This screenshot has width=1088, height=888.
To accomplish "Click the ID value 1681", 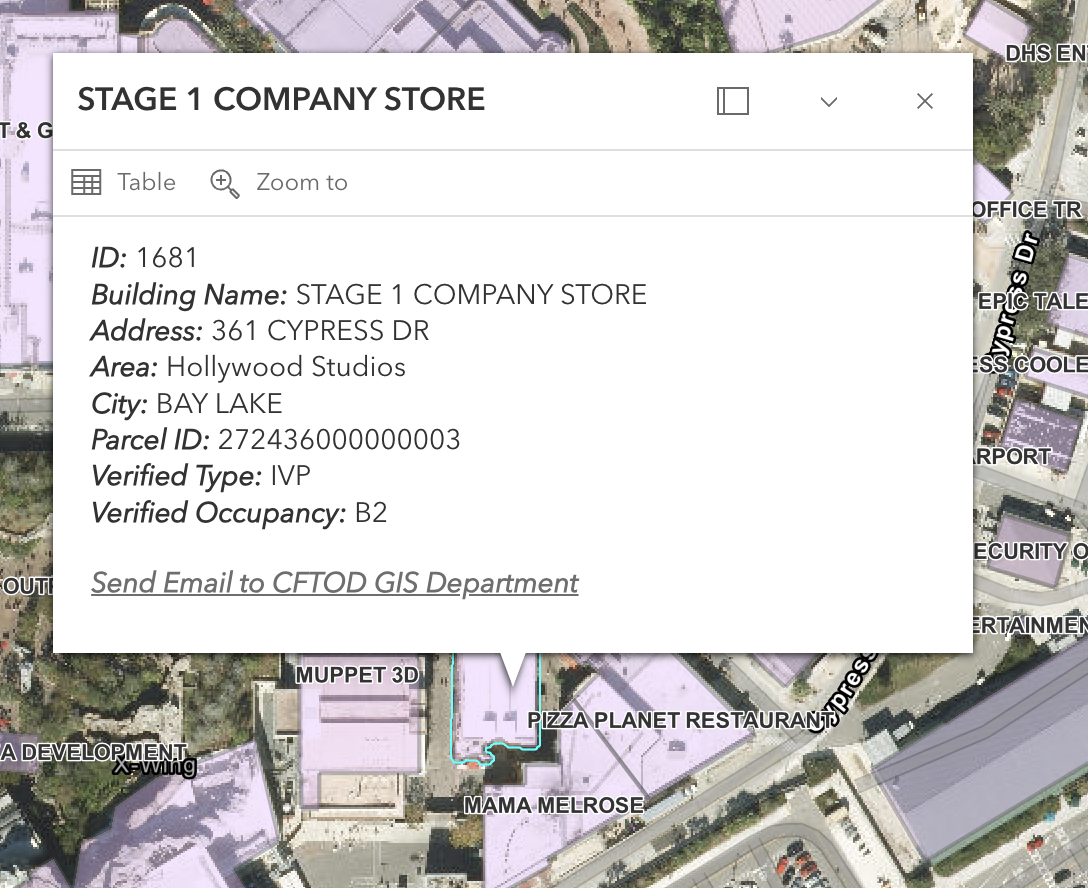I will pos(167,258).
